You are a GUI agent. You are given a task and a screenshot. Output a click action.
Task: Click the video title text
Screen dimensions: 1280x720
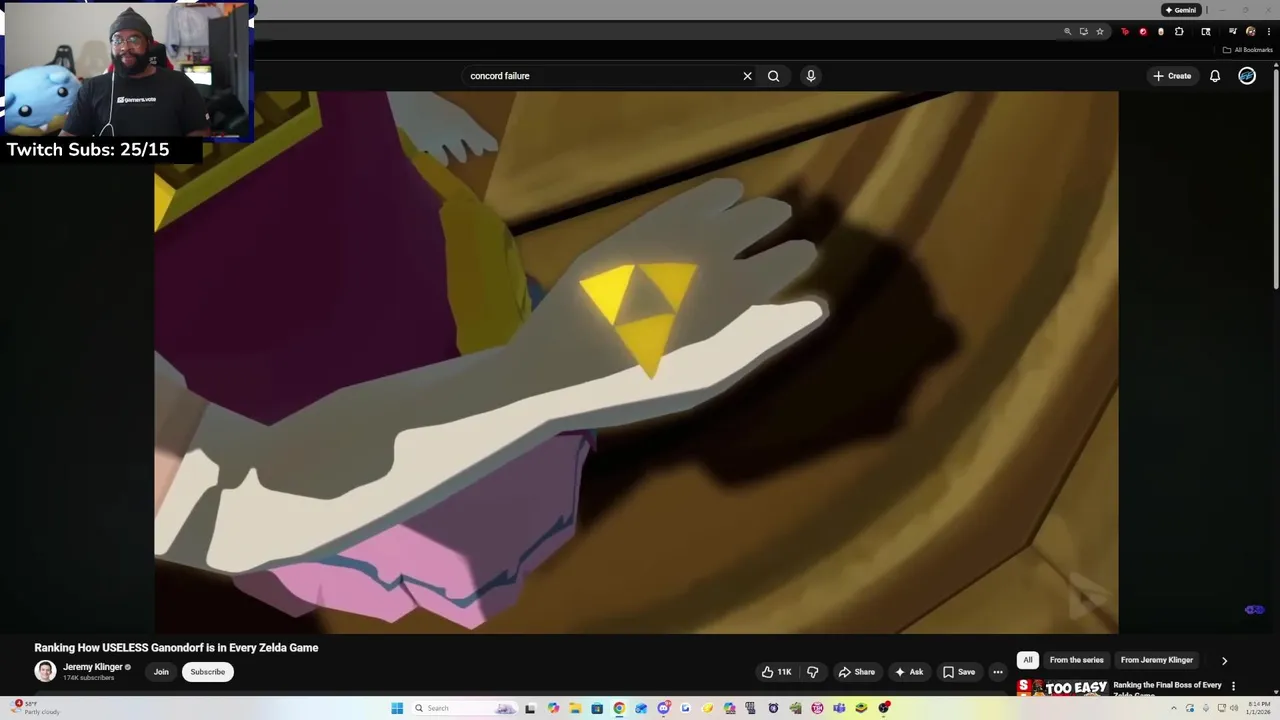pos(176,648)
